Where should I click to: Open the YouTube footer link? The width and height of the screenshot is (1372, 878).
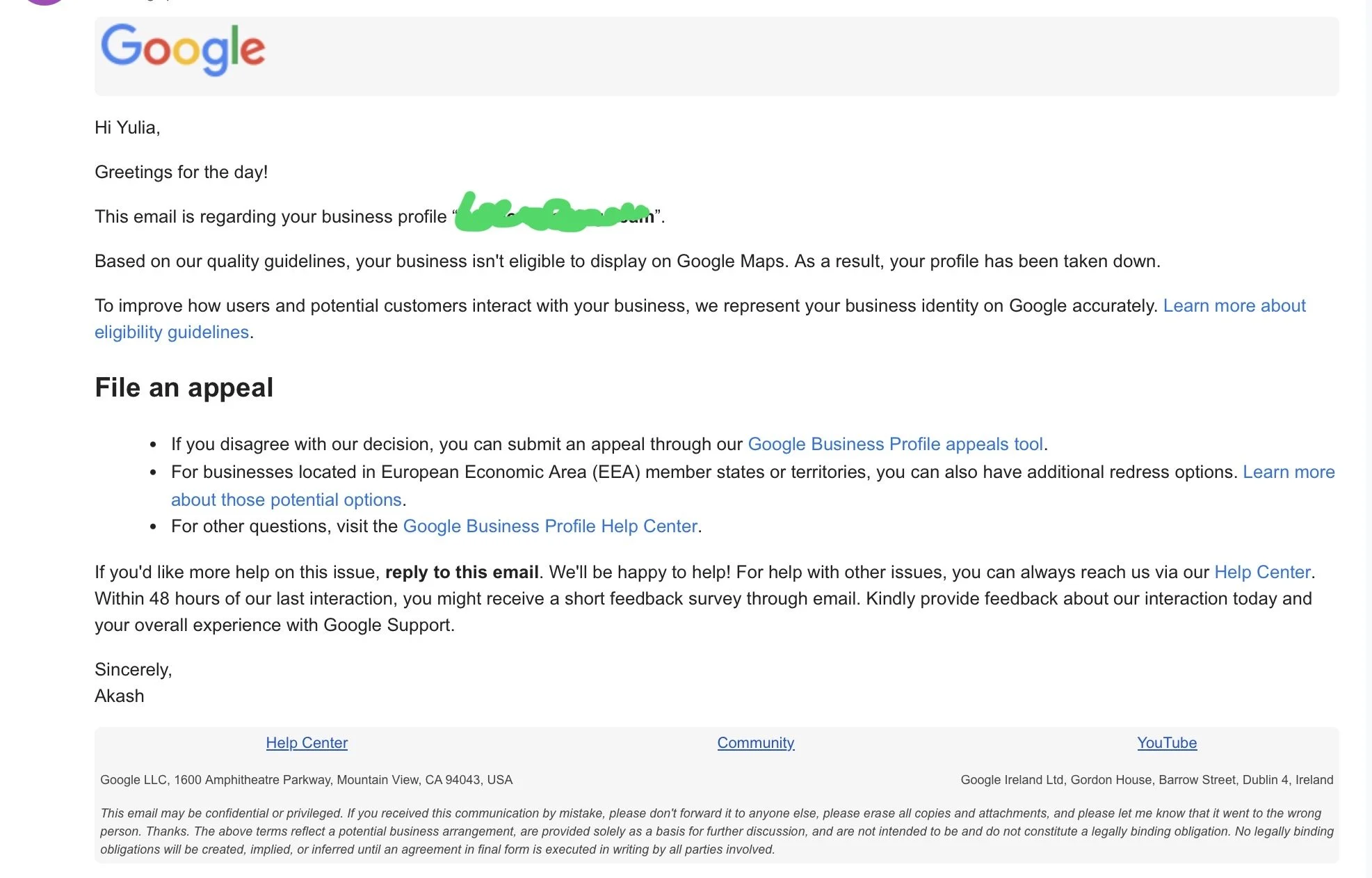coord(1166,743)
